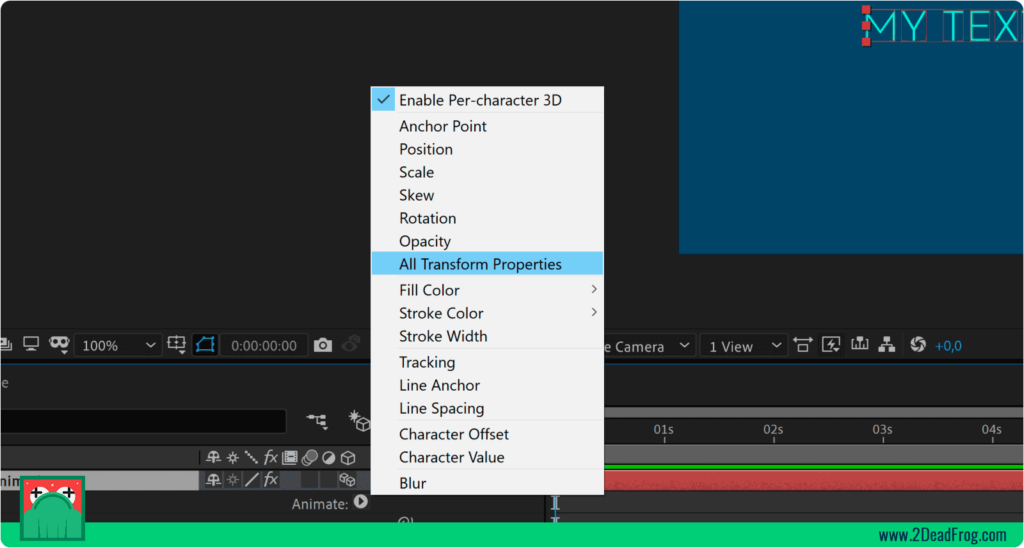
Task: Click the Frame Blending header icon
Action: coord(290,457)
